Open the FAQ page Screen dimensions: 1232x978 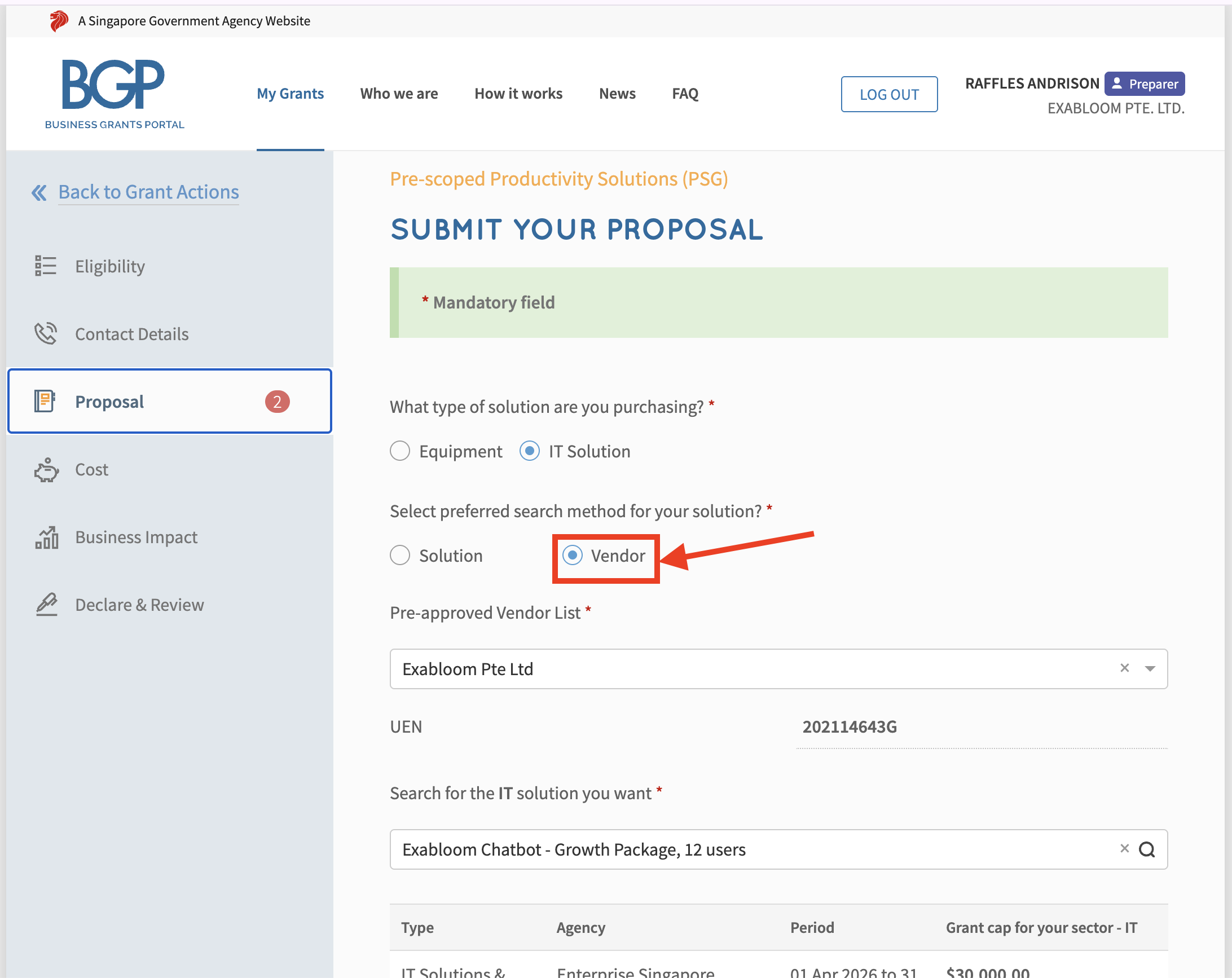(x=685, y=94)
